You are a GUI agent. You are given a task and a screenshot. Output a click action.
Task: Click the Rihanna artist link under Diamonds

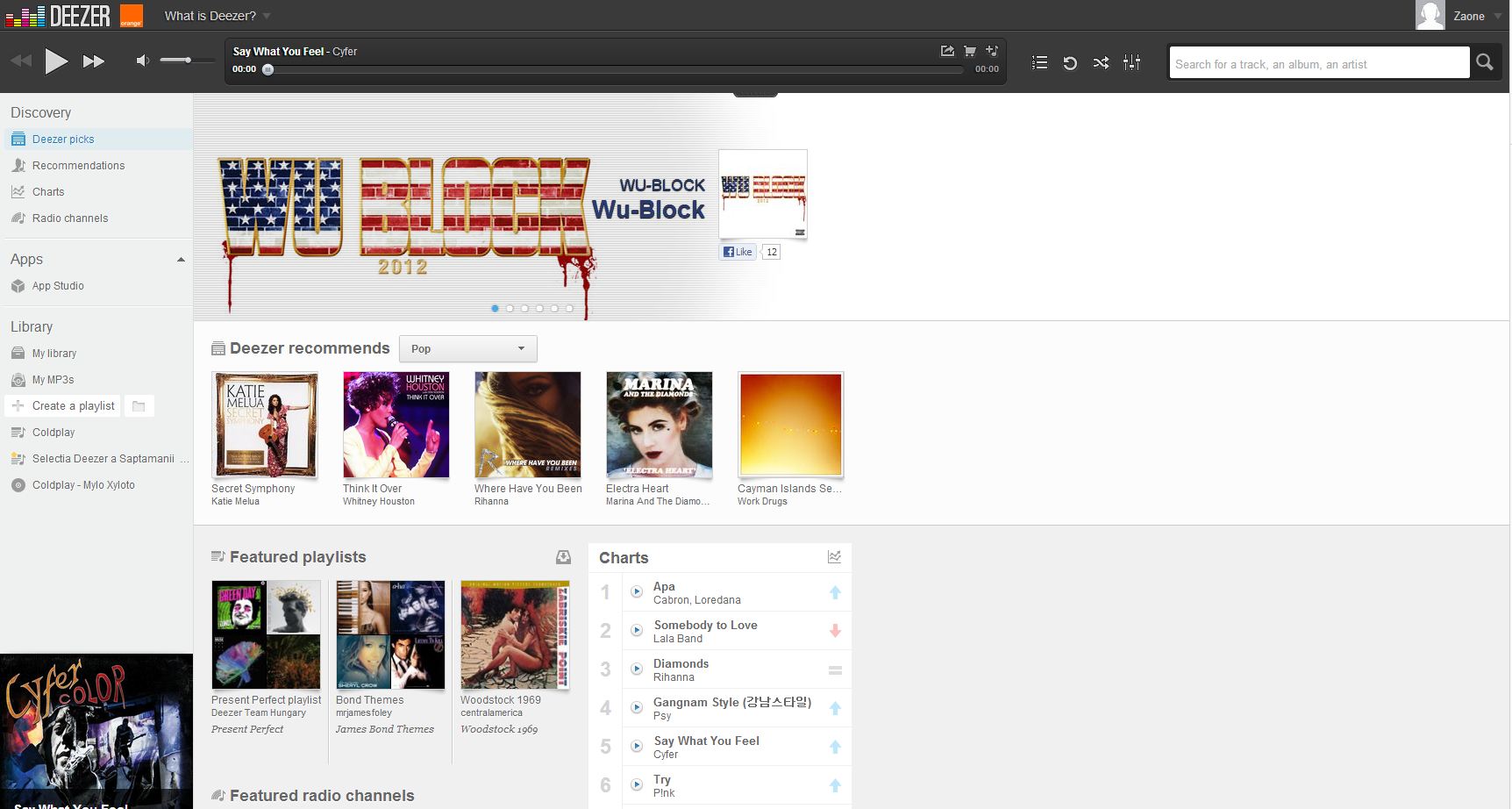[x=674, y=677]
